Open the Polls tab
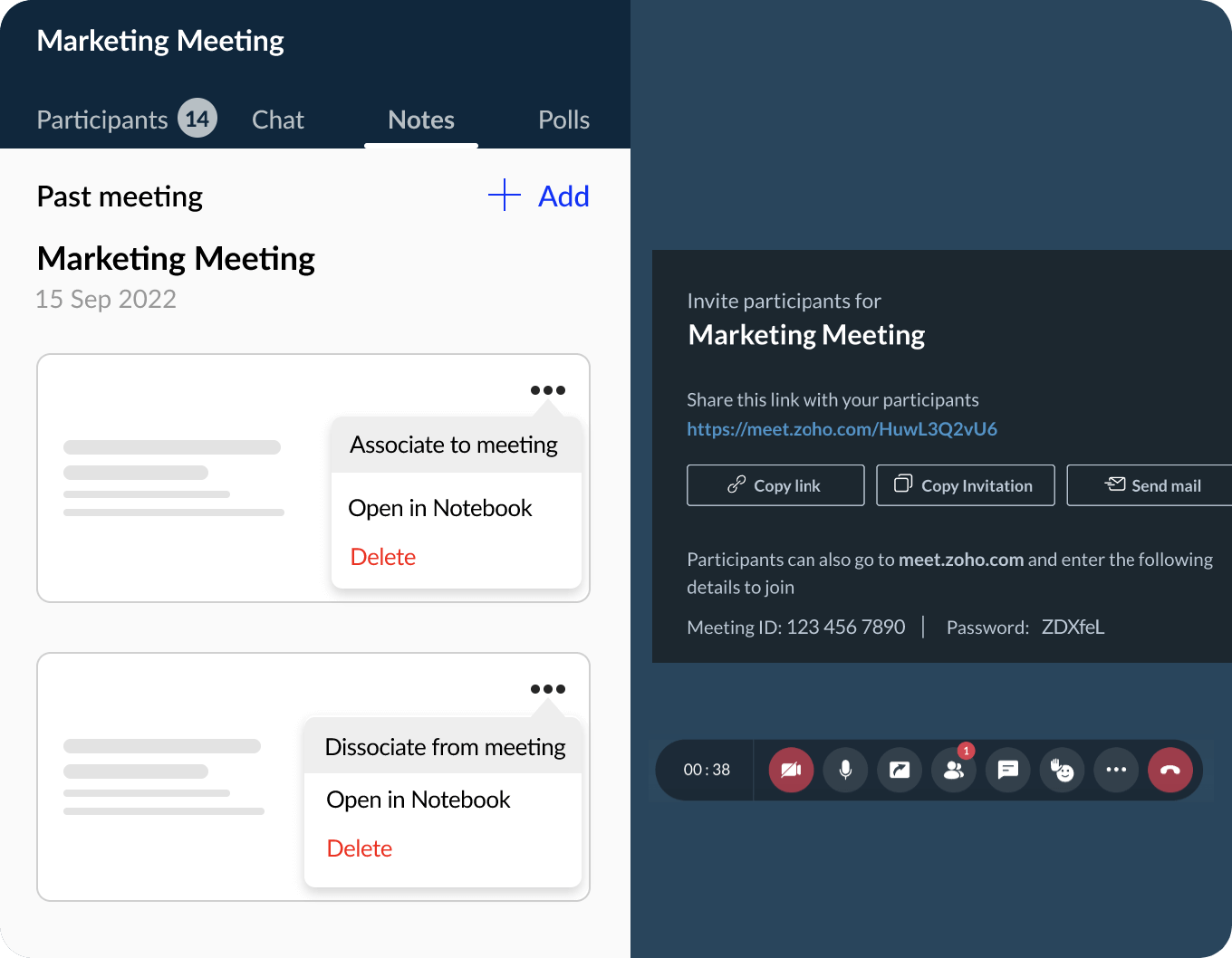Screen dimensions: 1232x958 coord(563,120)
